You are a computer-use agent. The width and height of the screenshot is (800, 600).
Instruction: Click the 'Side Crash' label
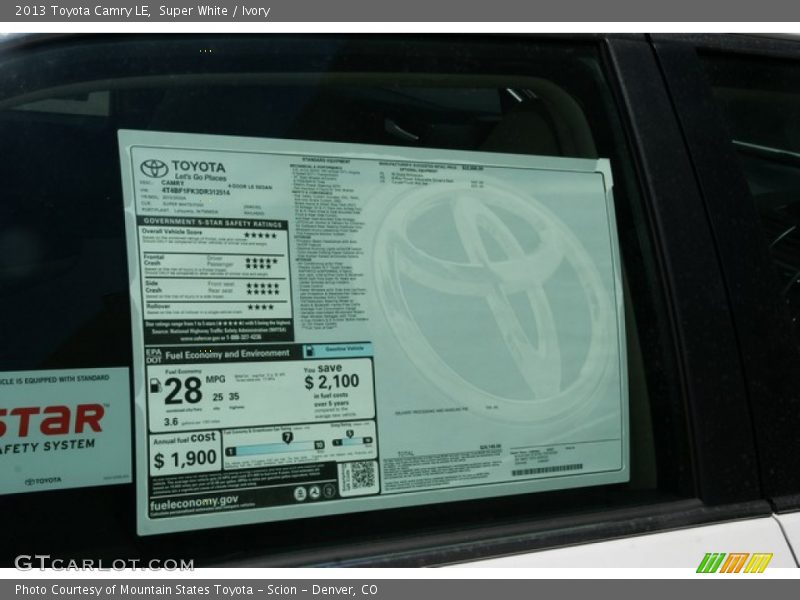coord(154,287)
